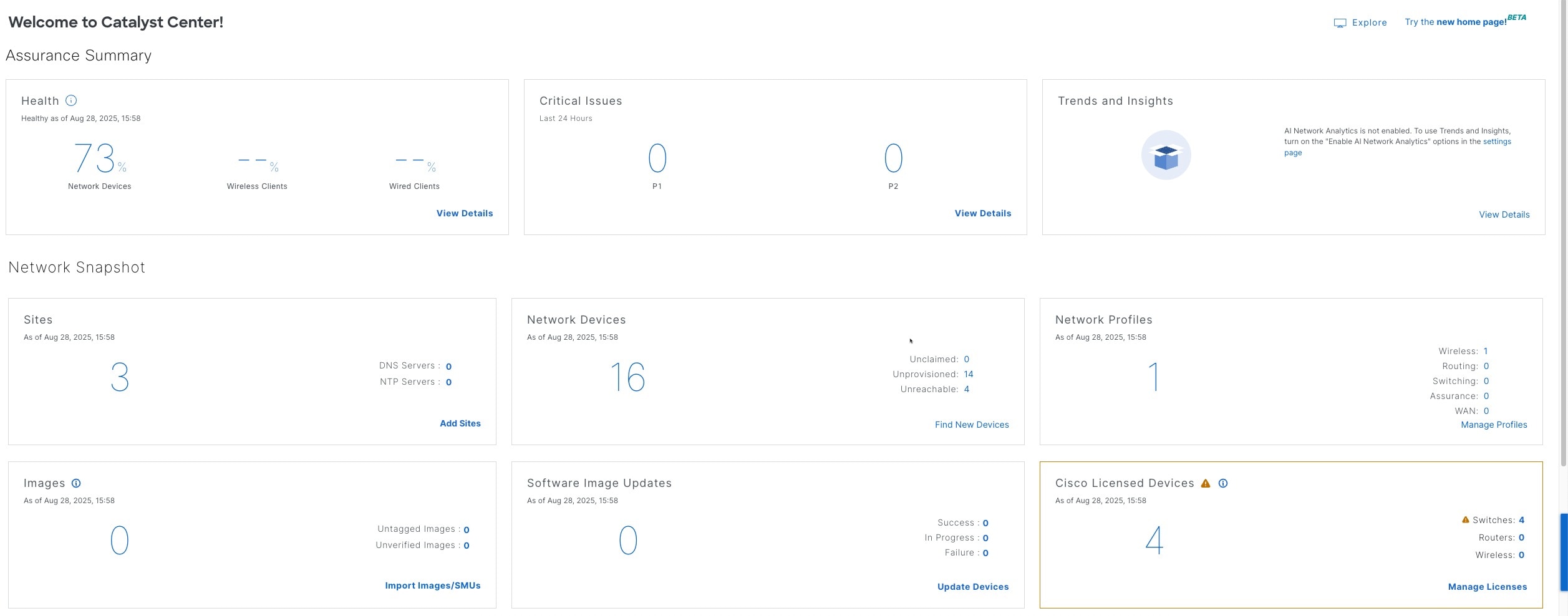Screen dimensions: 1568x616
Task: Click Add Sites in the Sites card
Action: pos(460,423)
